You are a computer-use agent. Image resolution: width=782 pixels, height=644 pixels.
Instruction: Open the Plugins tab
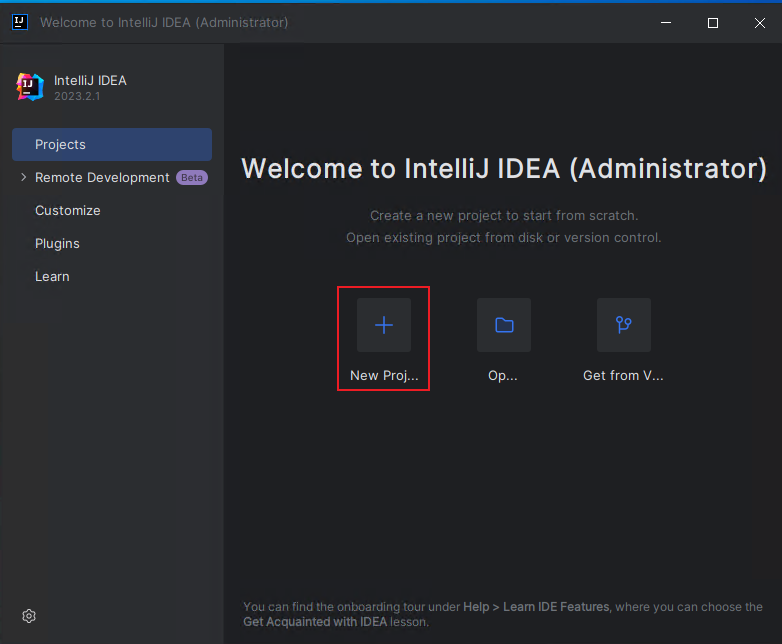[57, 243]
